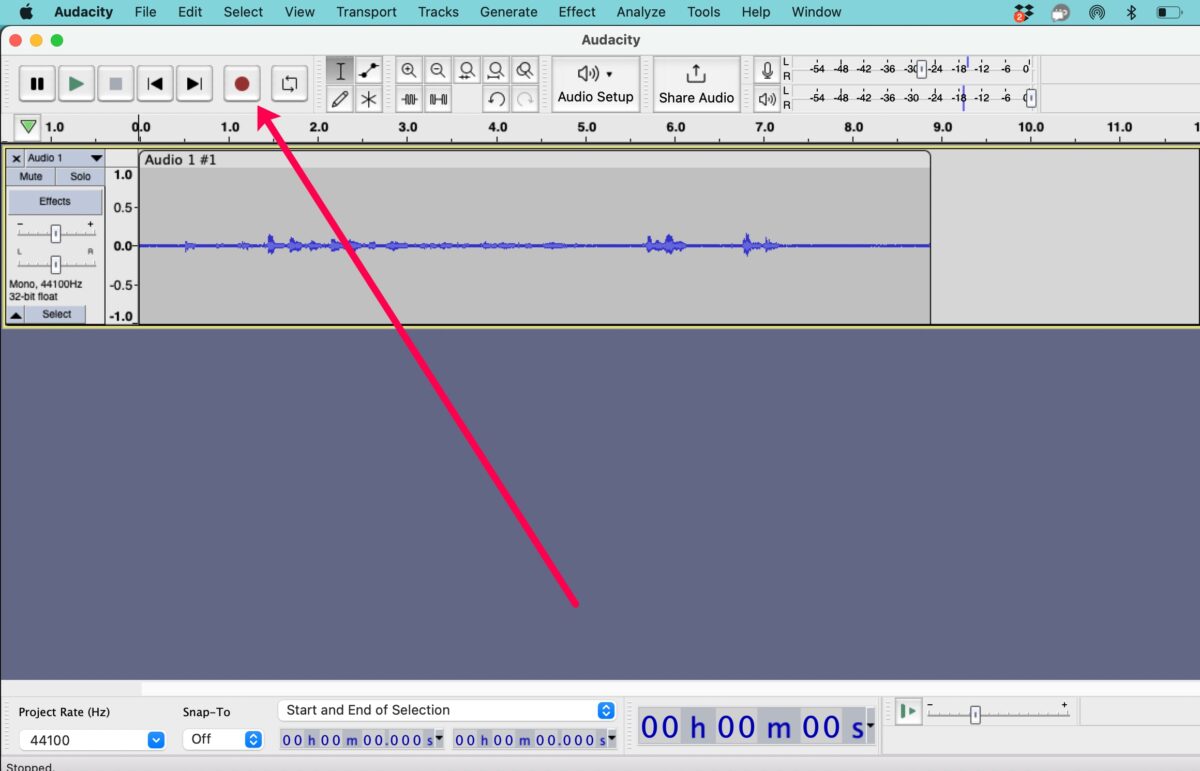Silence audio selection icon

click(x=438, y=99)
